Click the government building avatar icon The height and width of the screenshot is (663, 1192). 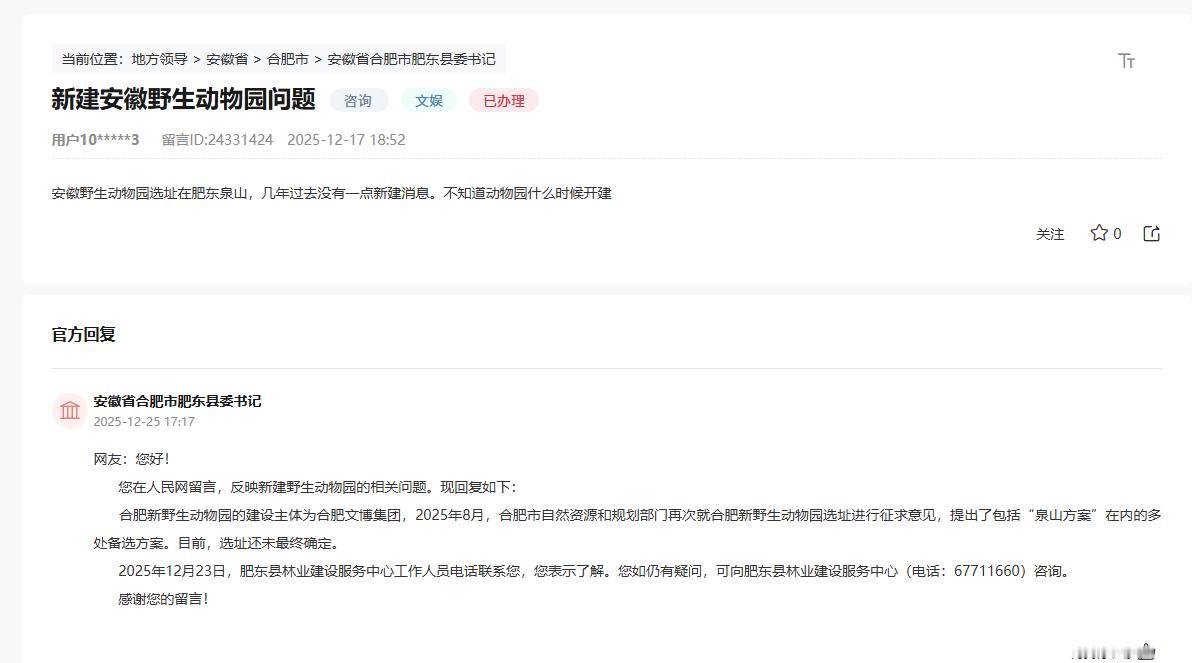(x=69, y=410)
